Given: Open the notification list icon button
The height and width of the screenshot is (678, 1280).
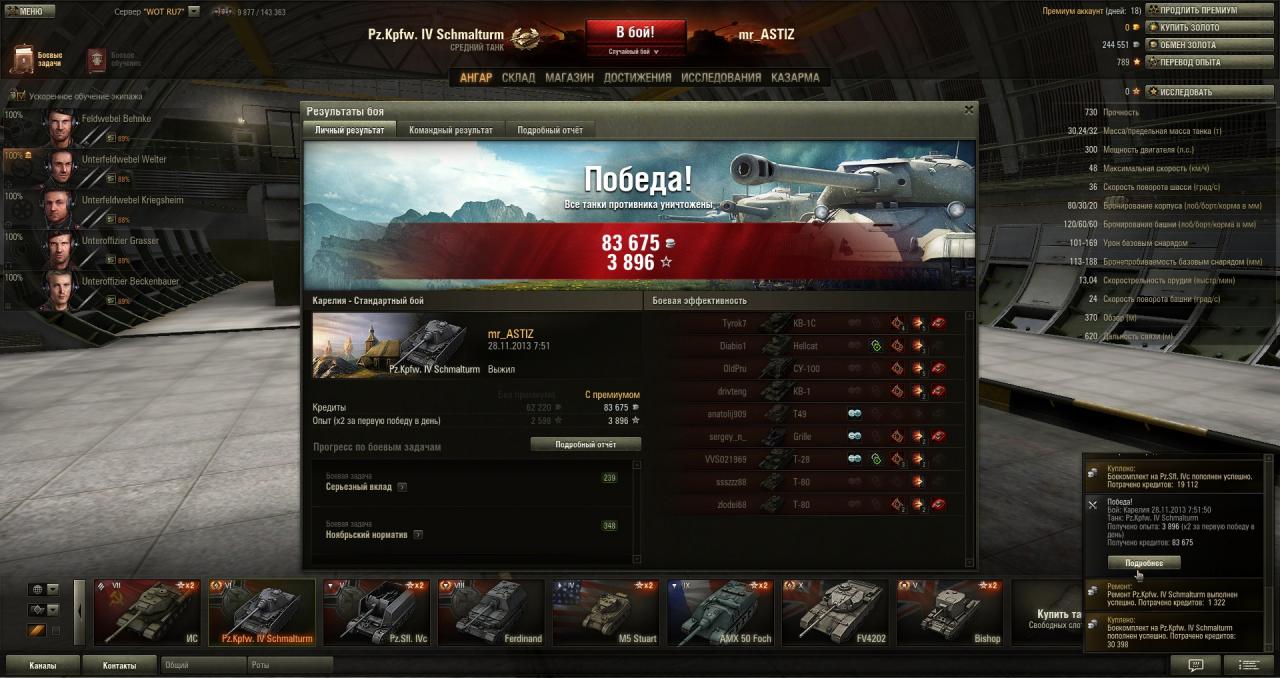Looking at the screenshot, I should point(1248,665).
